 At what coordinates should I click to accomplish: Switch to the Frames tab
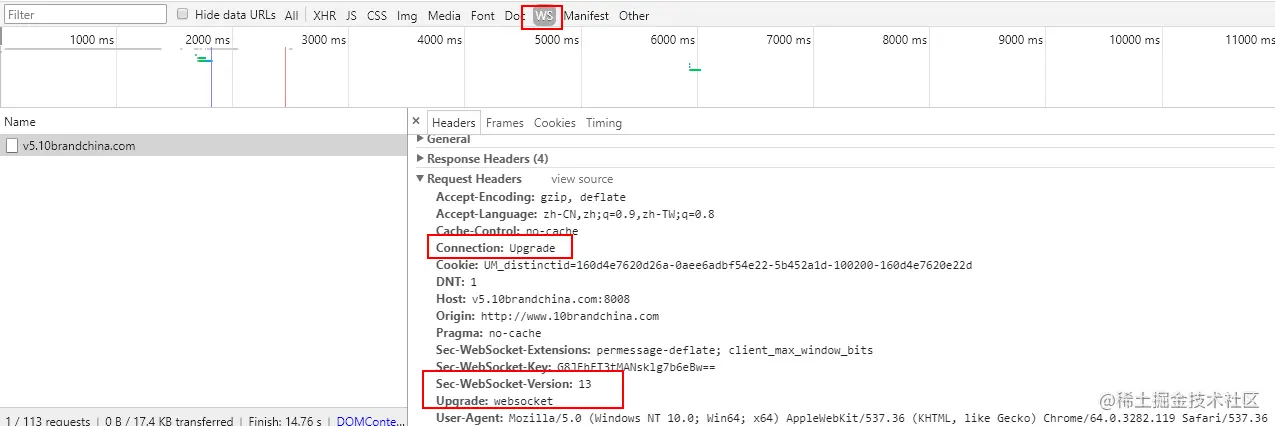point(505,123)
